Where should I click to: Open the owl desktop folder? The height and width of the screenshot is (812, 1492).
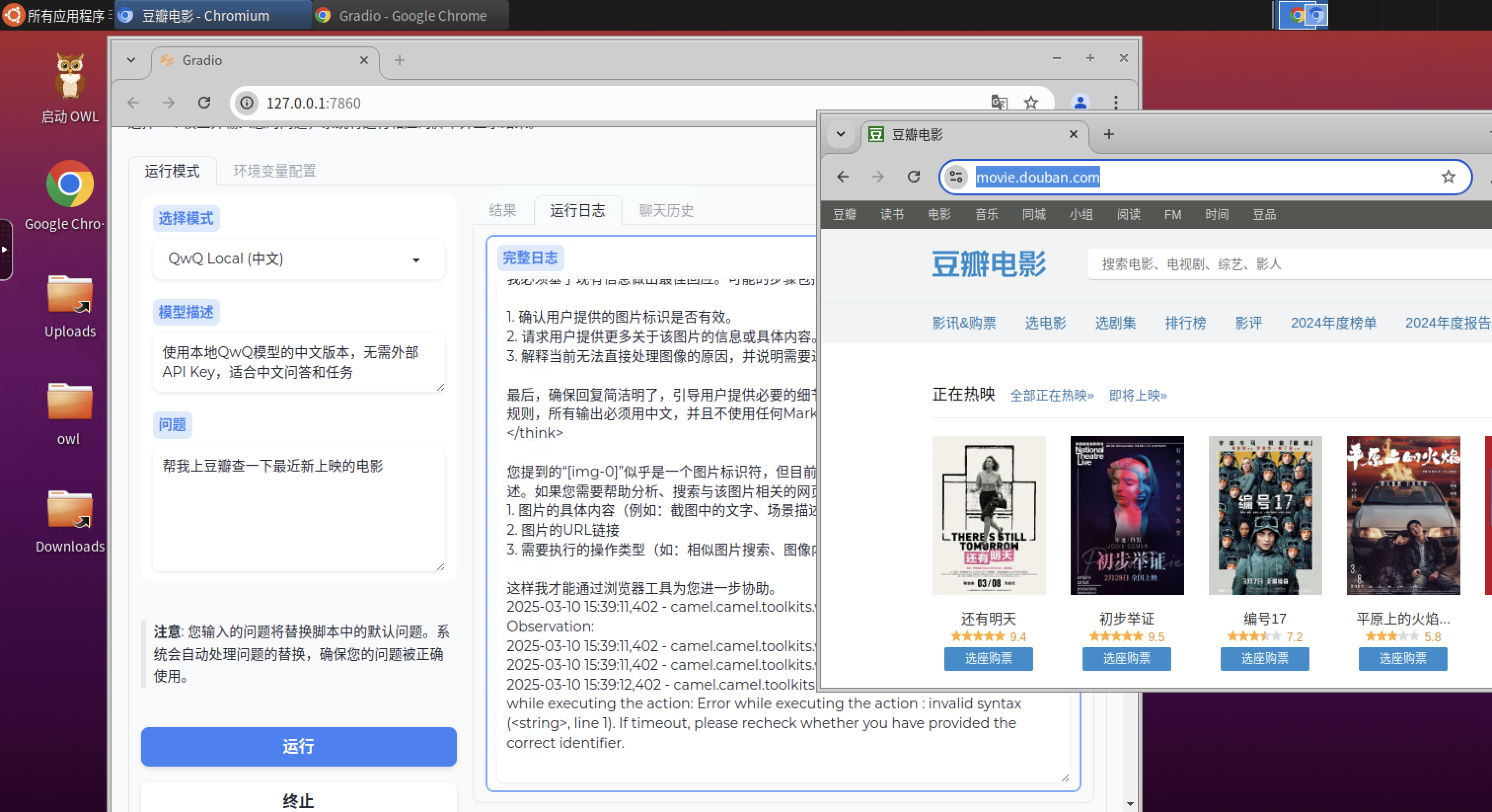[x=69, y=413]
